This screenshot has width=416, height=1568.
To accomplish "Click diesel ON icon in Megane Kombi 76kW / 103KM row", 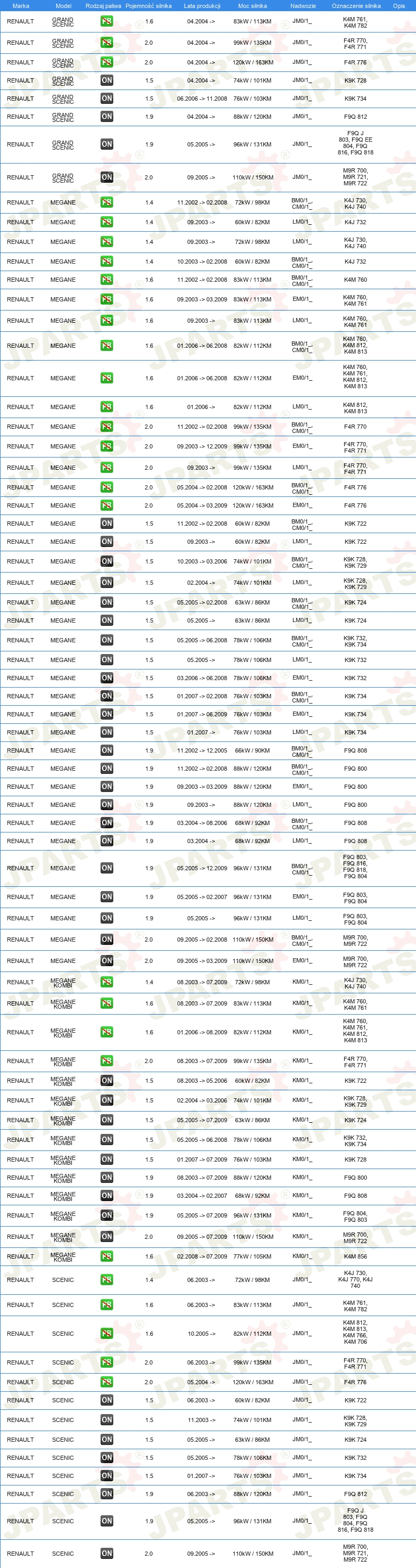I will point(106,1159).
